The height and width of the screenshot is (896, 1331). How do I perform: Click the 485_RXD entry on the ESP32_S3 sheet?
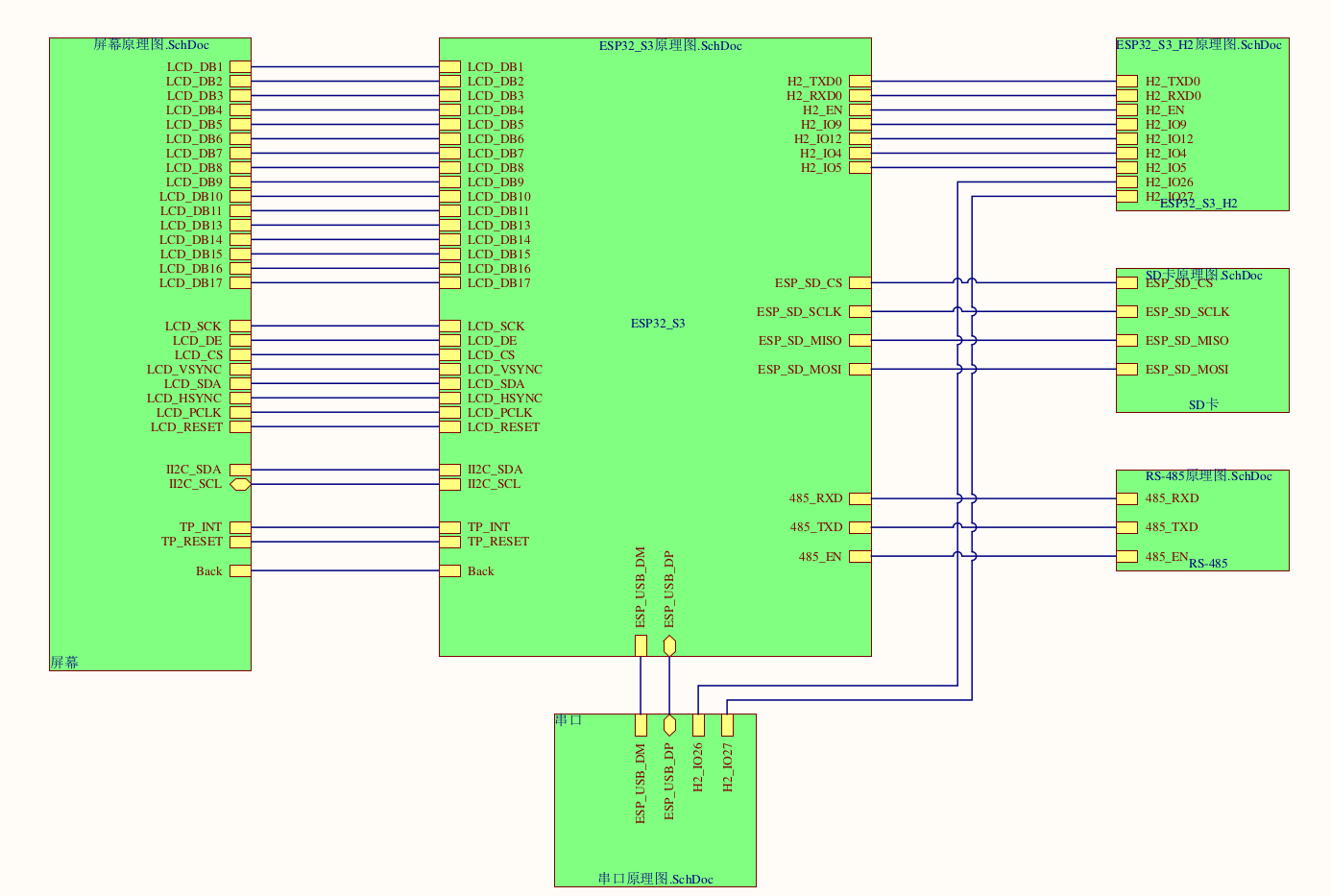[x=860, y=498]
